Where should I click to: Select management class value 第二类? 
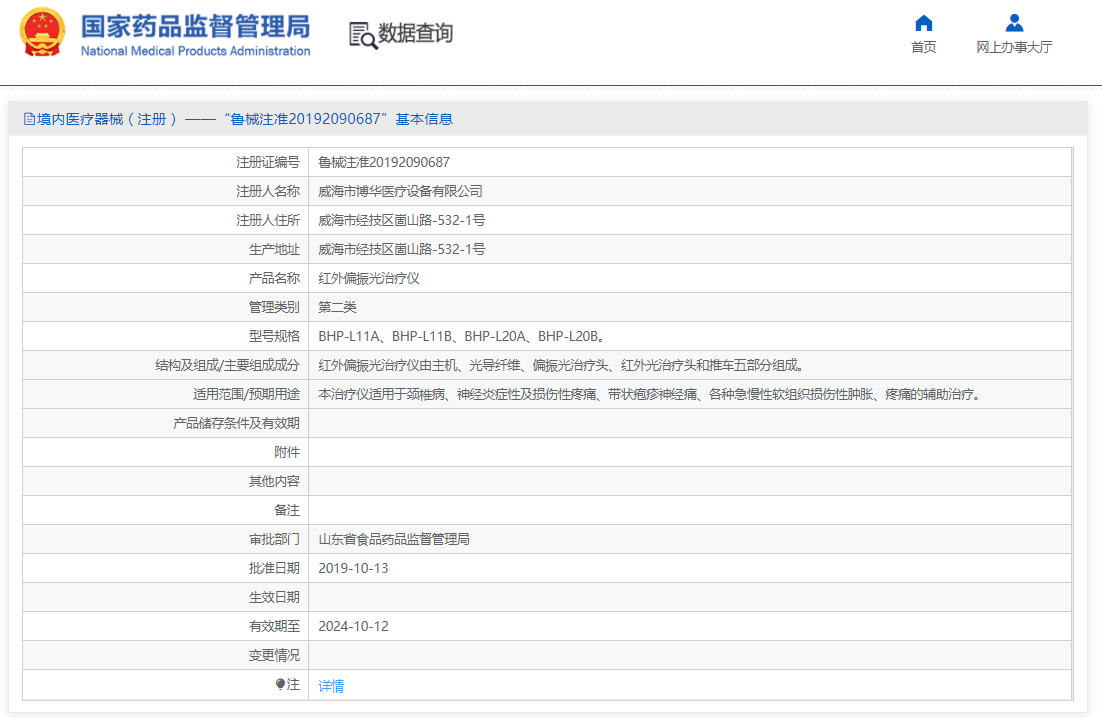point(337,307)
